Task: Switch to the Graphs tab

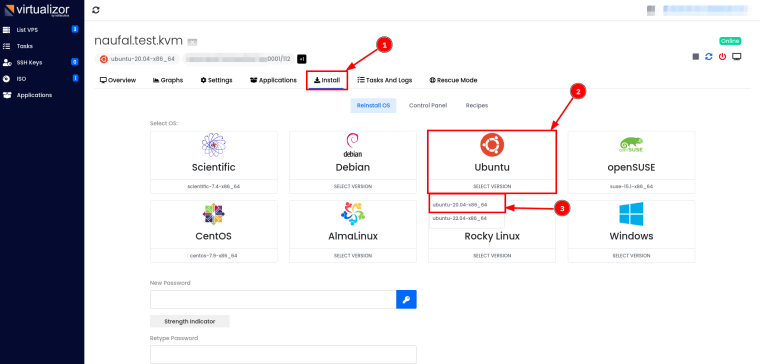Action: 168,80
